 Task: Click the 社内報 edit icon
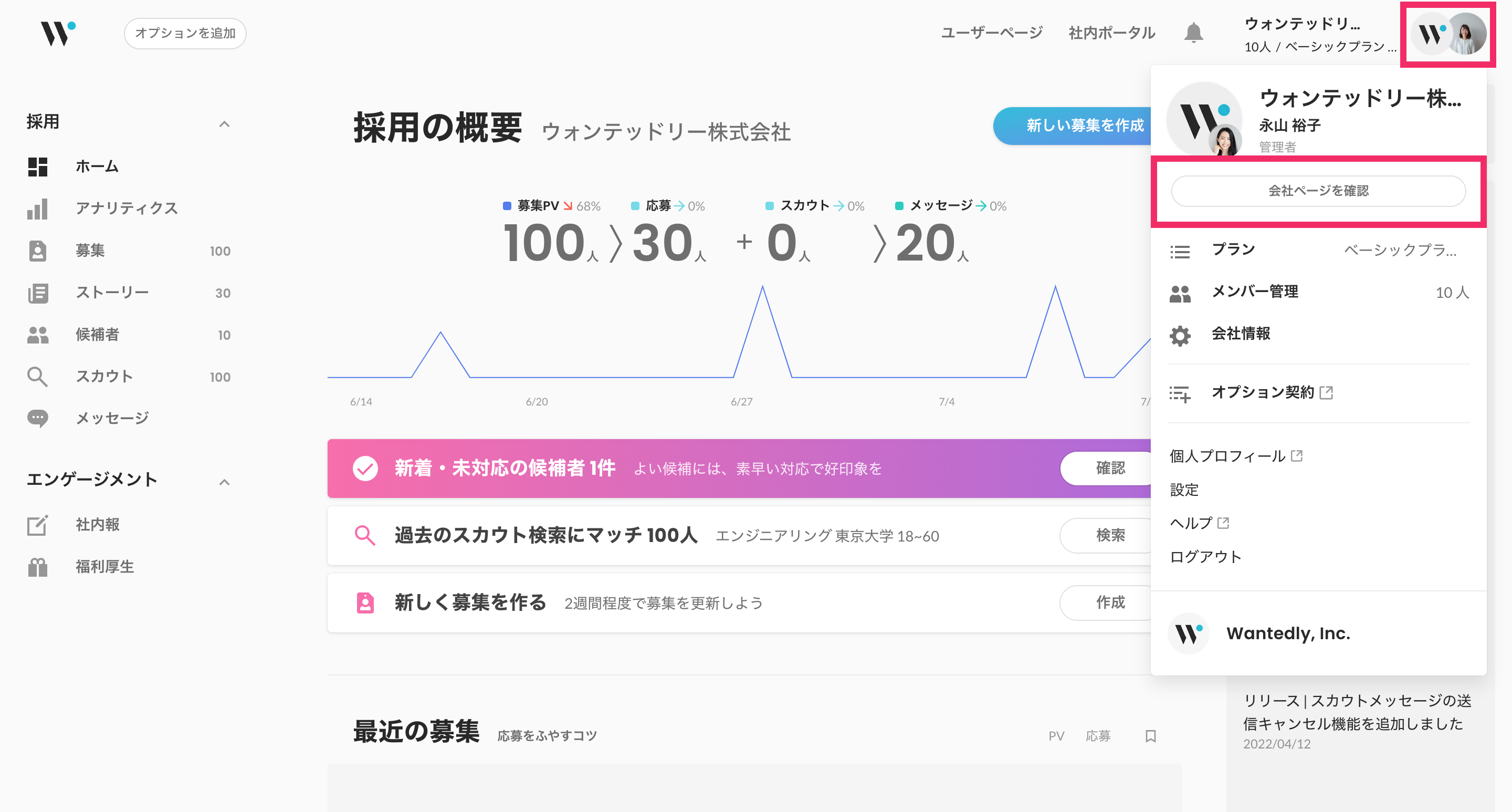38,524
